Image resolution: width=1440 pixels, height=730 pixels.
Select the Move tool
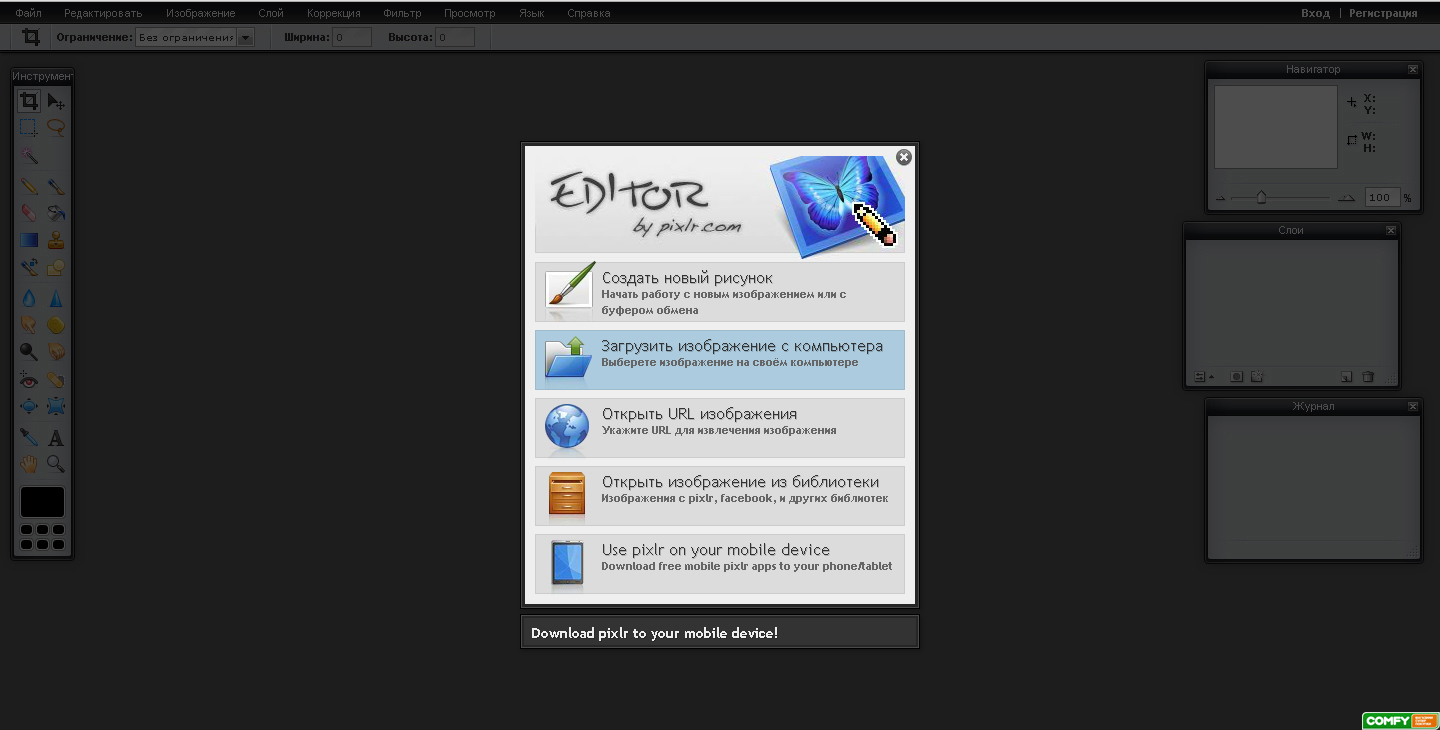[56, 101]
